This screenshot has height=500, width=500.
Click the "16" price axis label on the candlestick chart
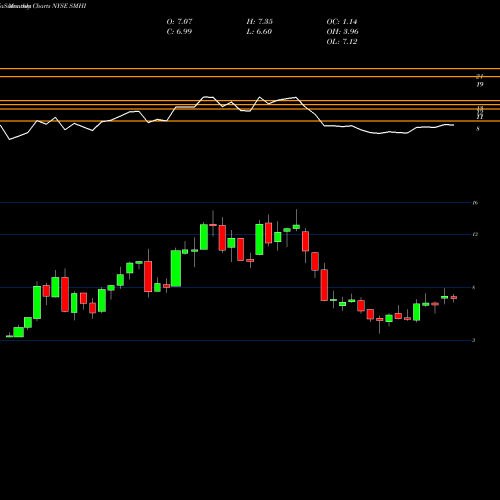coord(475,203)
